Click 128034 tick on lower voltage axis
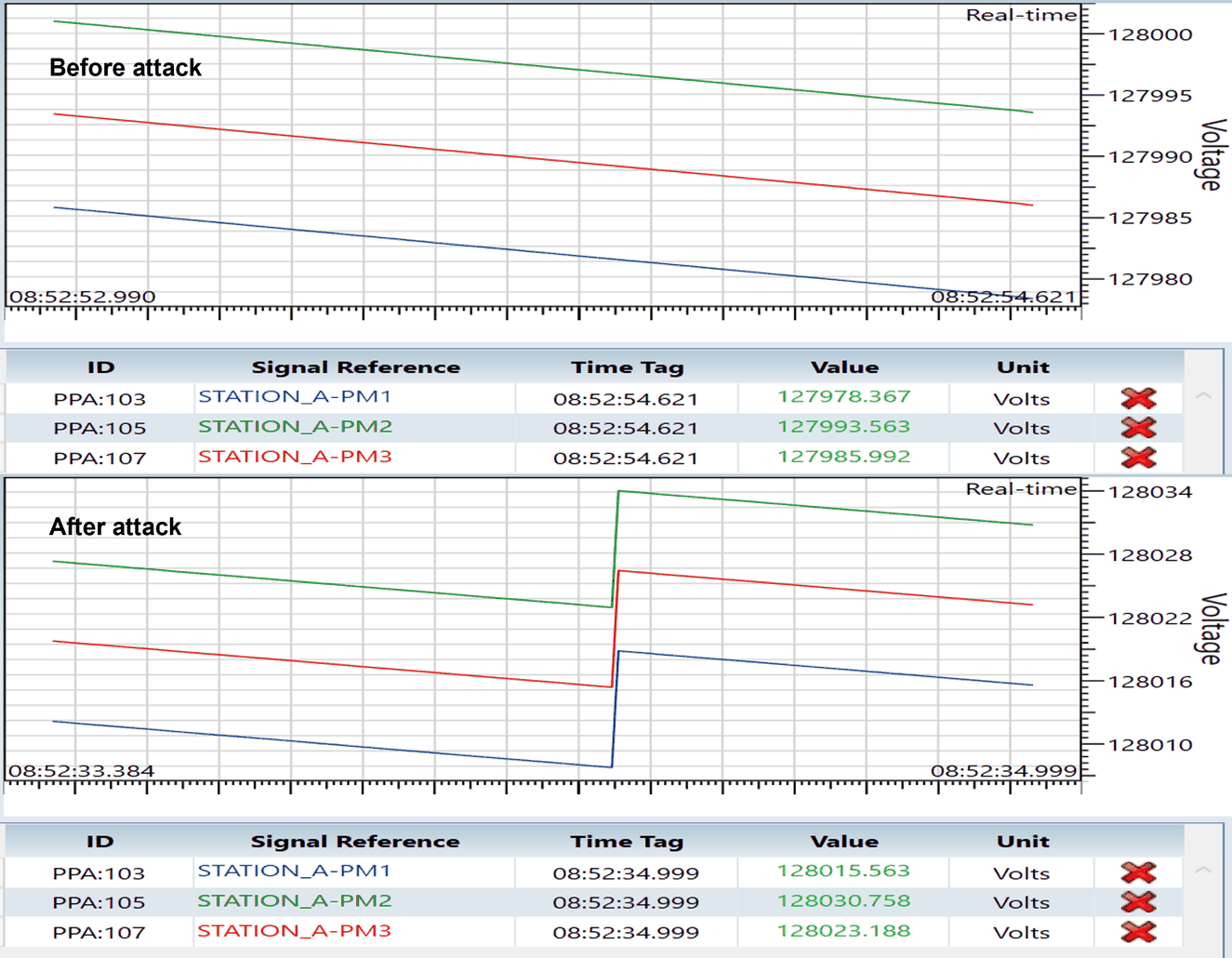Screen dimensions: 1232x958 click(x=1149, y=492)
